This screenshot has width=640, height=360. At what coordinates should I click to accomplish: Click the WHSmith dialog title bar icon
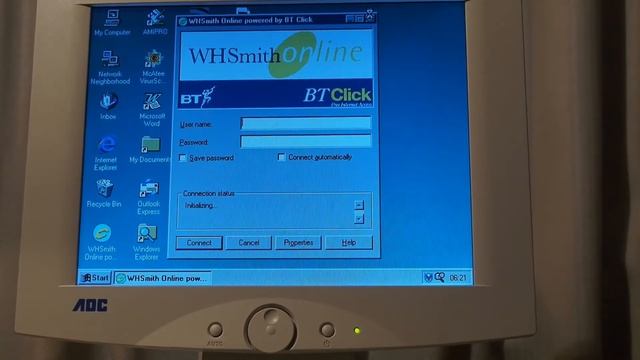coord(183,21)
